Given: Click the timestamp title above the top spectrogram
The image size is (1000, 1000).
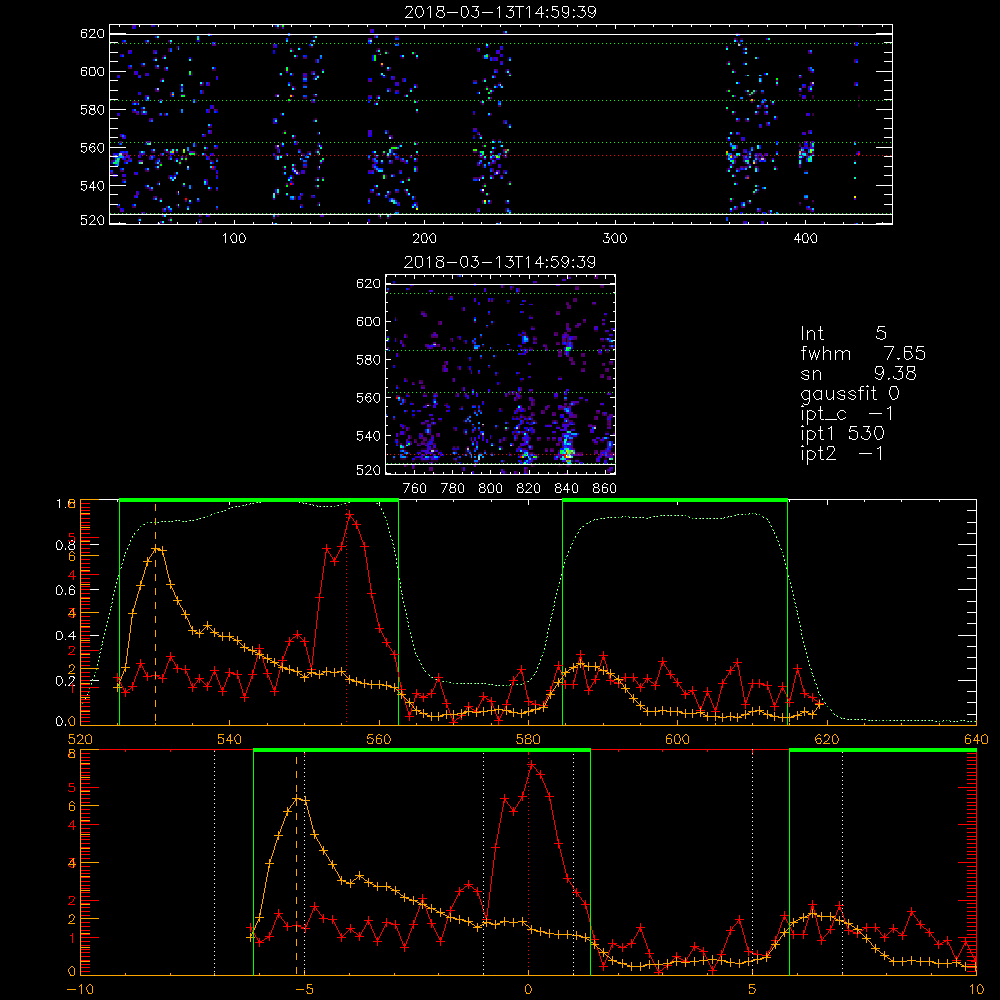Looking at the screenshot, I should pyautogui.click(x=500, y=12).
